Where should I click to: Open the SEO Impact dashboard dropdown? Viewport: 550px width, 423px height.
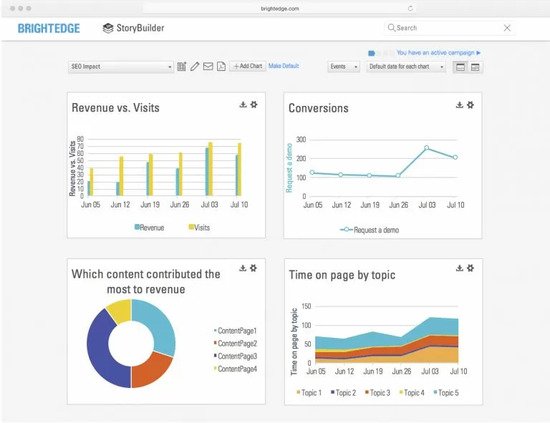point(121,67)
